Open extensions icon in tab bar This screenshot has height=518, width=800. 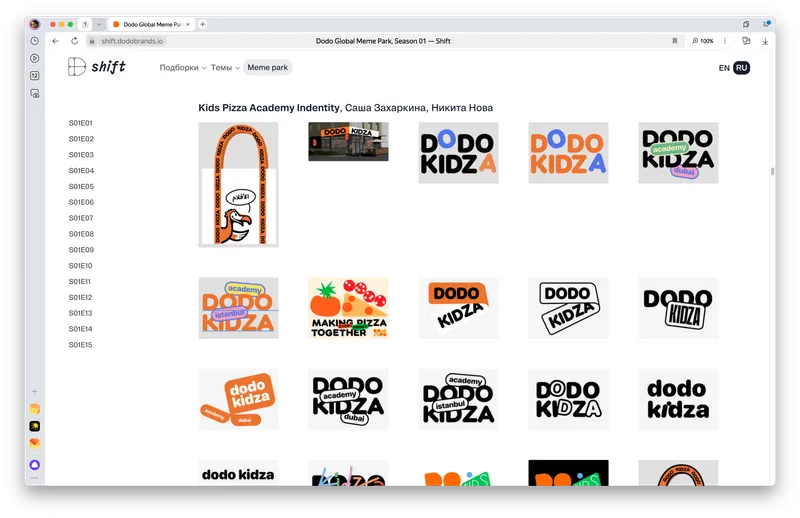(x=746, y=24)
